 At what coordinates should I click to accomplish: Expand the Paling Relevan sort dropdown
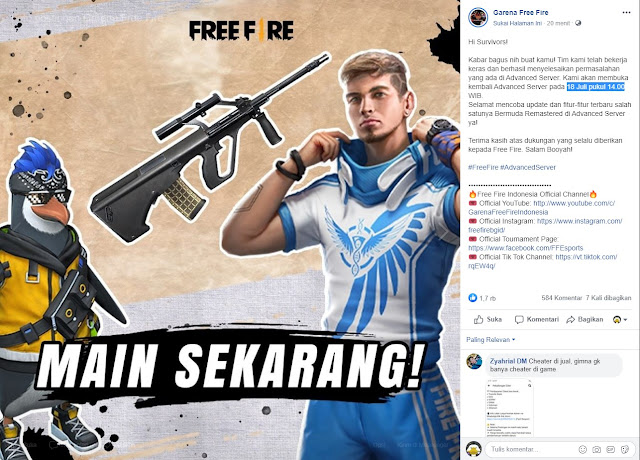click(491, 340)
